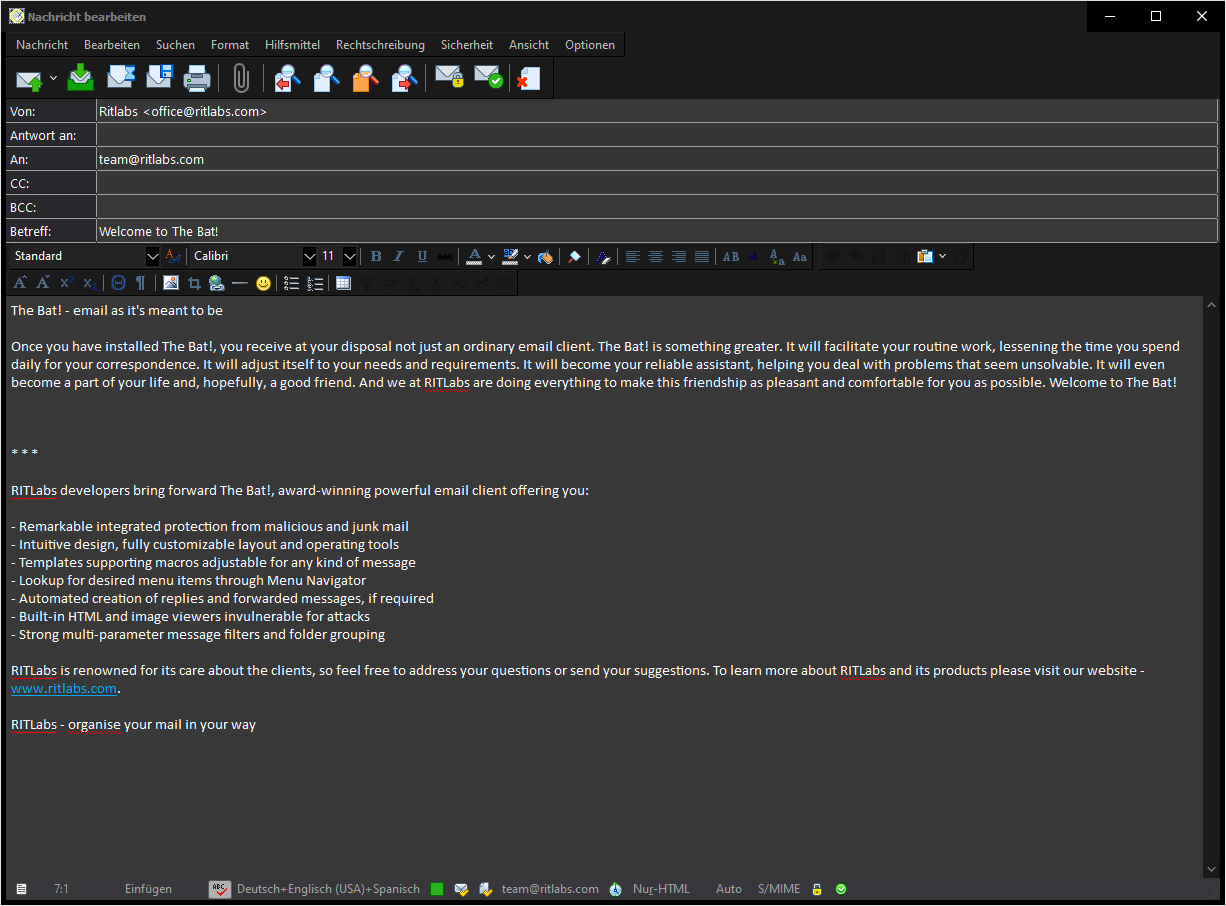Open the Format menu
1226x906 pixels.
(x=230, y=45)
